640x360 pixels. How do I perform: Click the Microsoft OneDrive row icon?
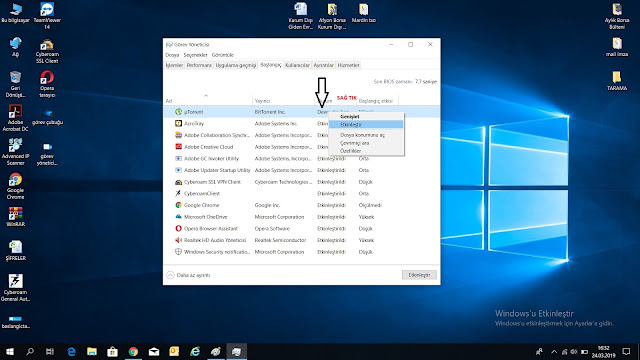tap(178, 217)
